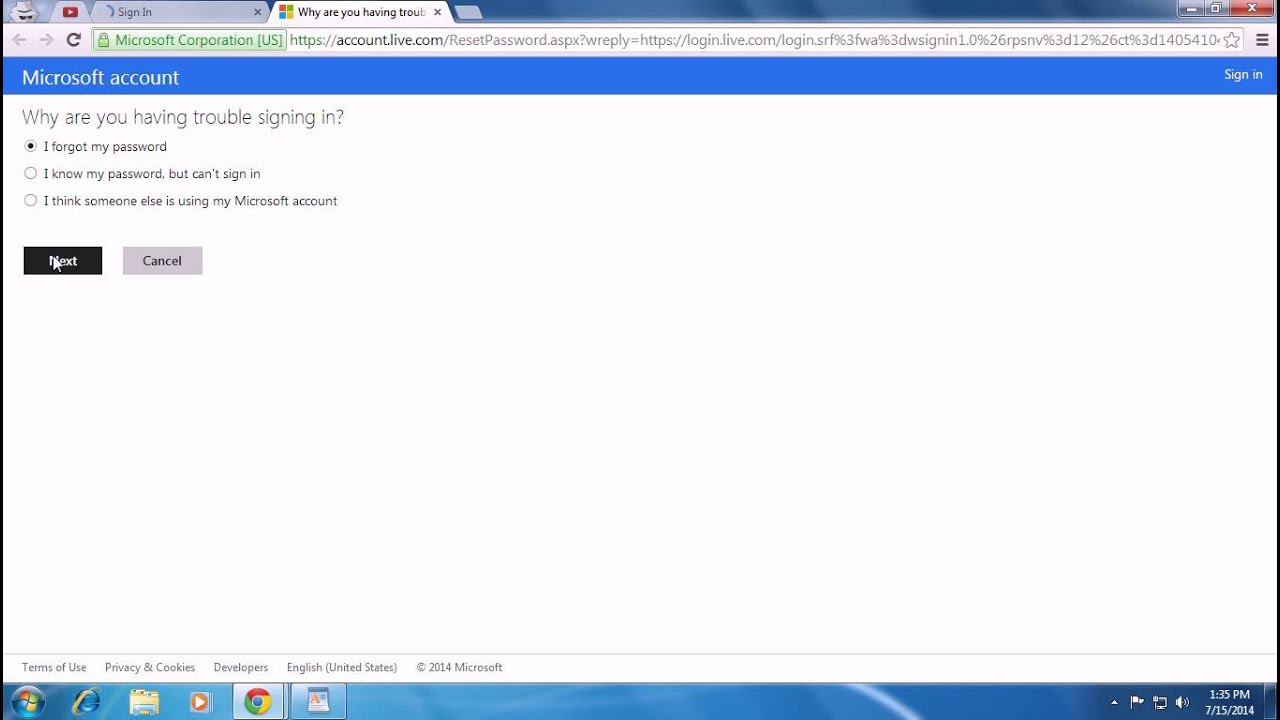The image size is (1280, 720).
Task: Reload the page with the refresh icon
Action: click(x=73, y=40)
